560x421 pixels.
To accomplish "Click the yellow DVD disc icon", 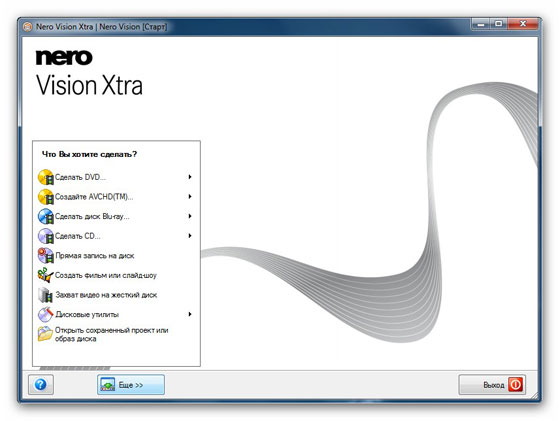I will pyautogui.click(x=46, y=177).
